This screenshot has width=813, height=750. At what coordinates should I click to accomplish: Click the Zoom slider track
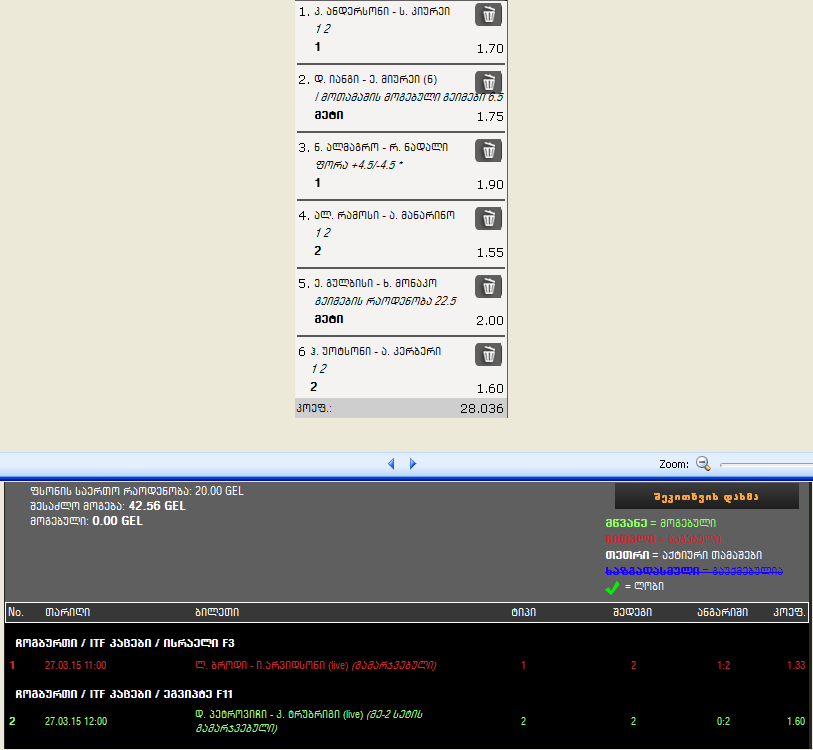coord(766,465)
